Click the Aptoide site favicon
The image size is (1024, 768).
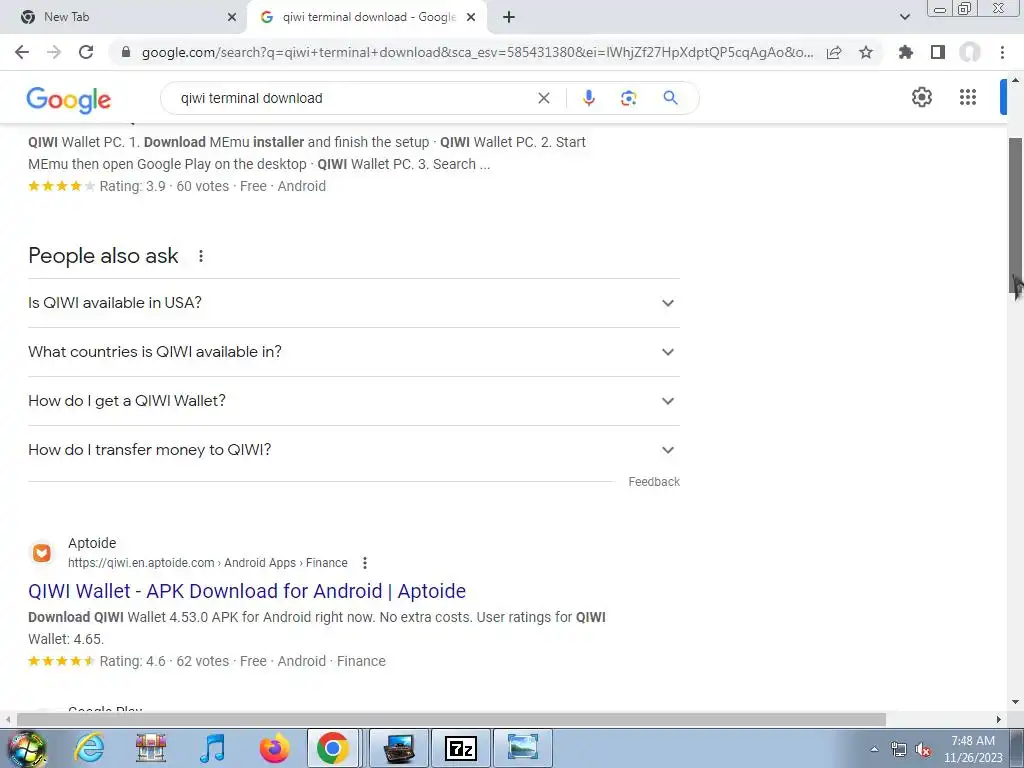pos(42,553)
